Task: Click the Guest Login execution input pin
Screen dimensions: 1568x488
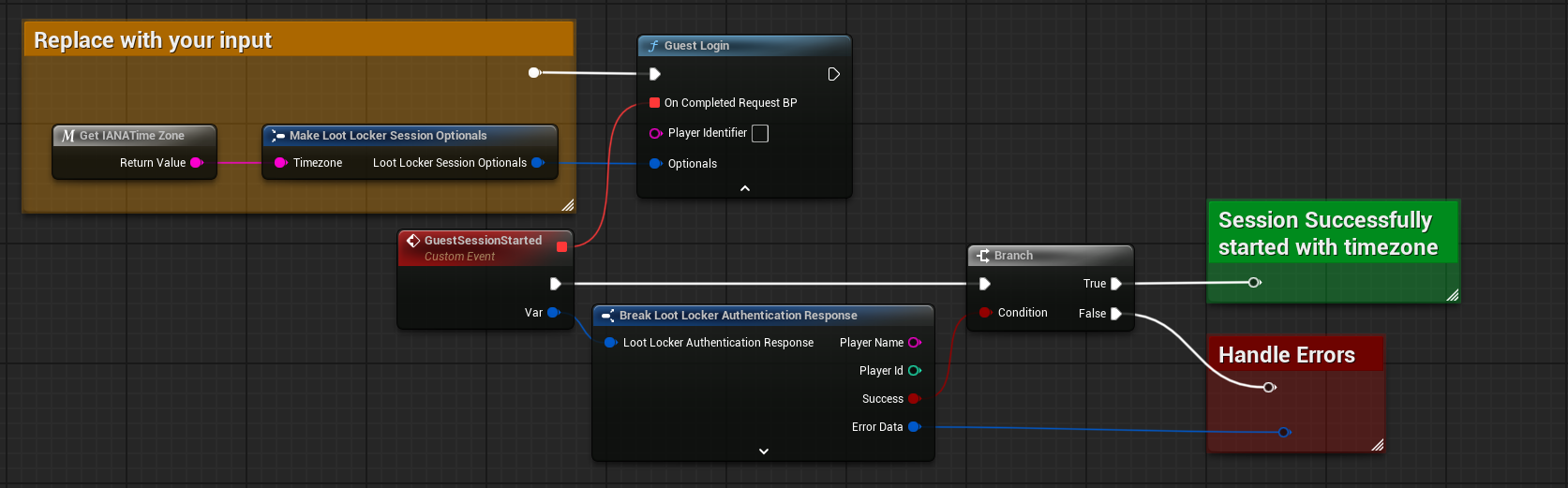Action: point(655,74)
